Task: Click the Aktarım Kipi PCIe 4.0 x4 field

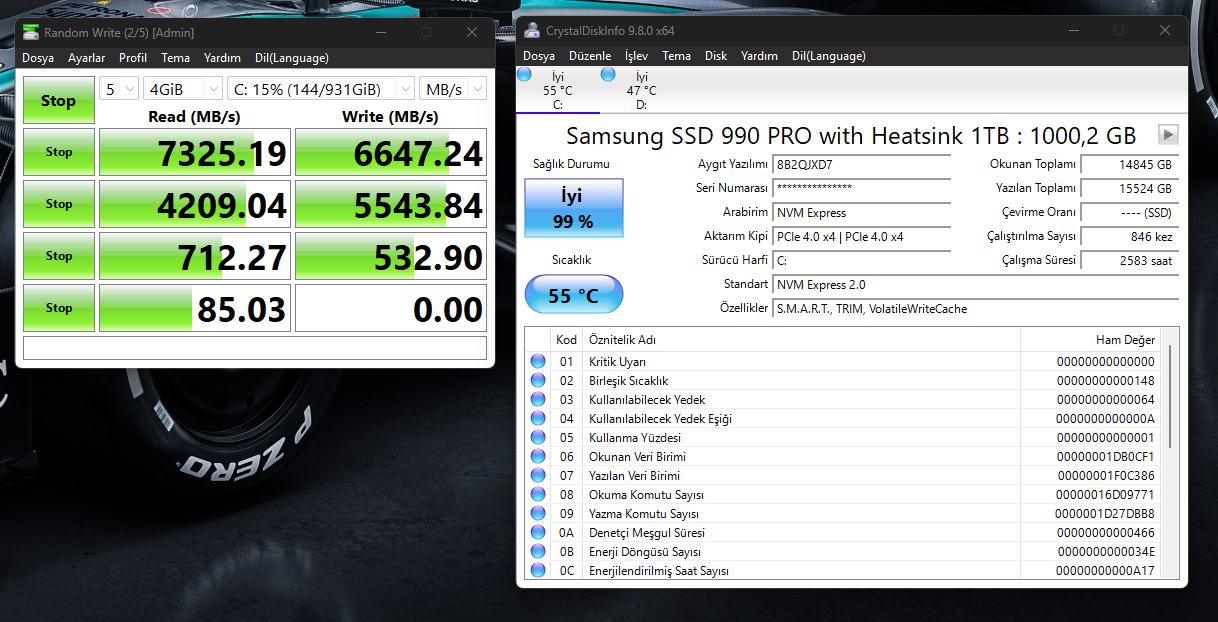Action: click(x=862, y=236)
